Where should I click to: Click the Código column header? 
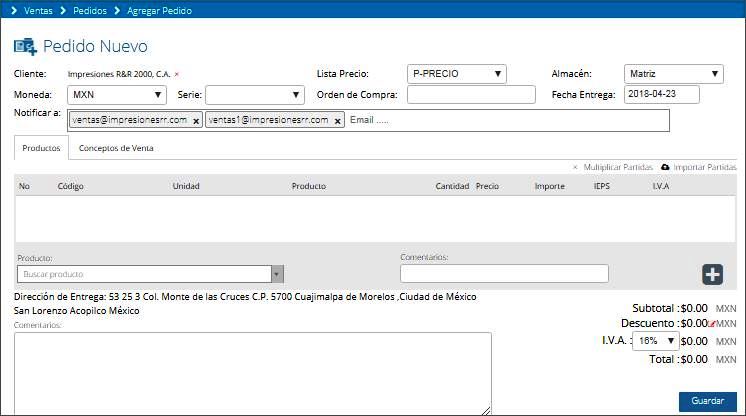pos(70,186)
